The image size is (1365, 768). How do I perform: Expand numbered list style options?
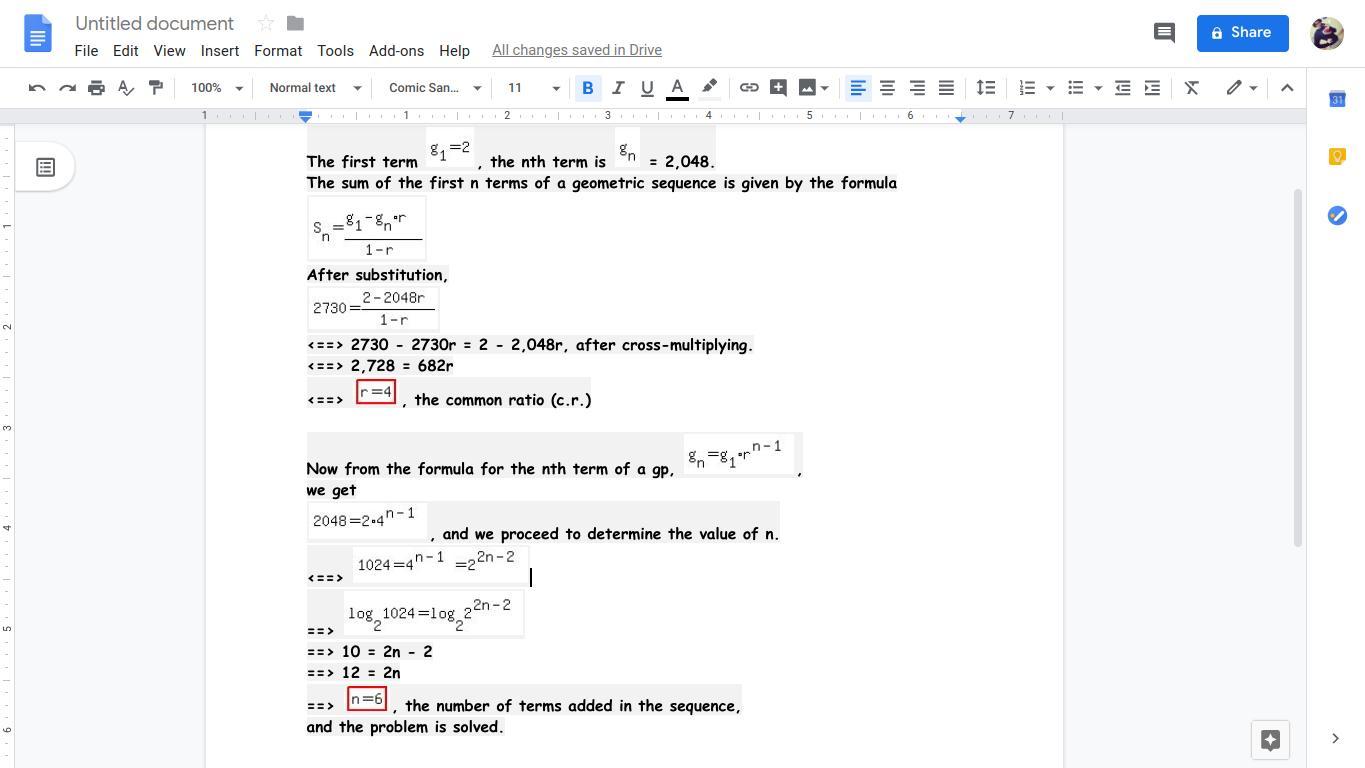(x=1050, y=88)
